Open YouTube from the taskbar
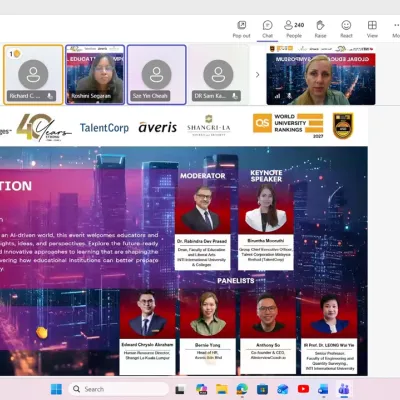The width and height of the screenshot is (400, 400). (x=303, y=389)
